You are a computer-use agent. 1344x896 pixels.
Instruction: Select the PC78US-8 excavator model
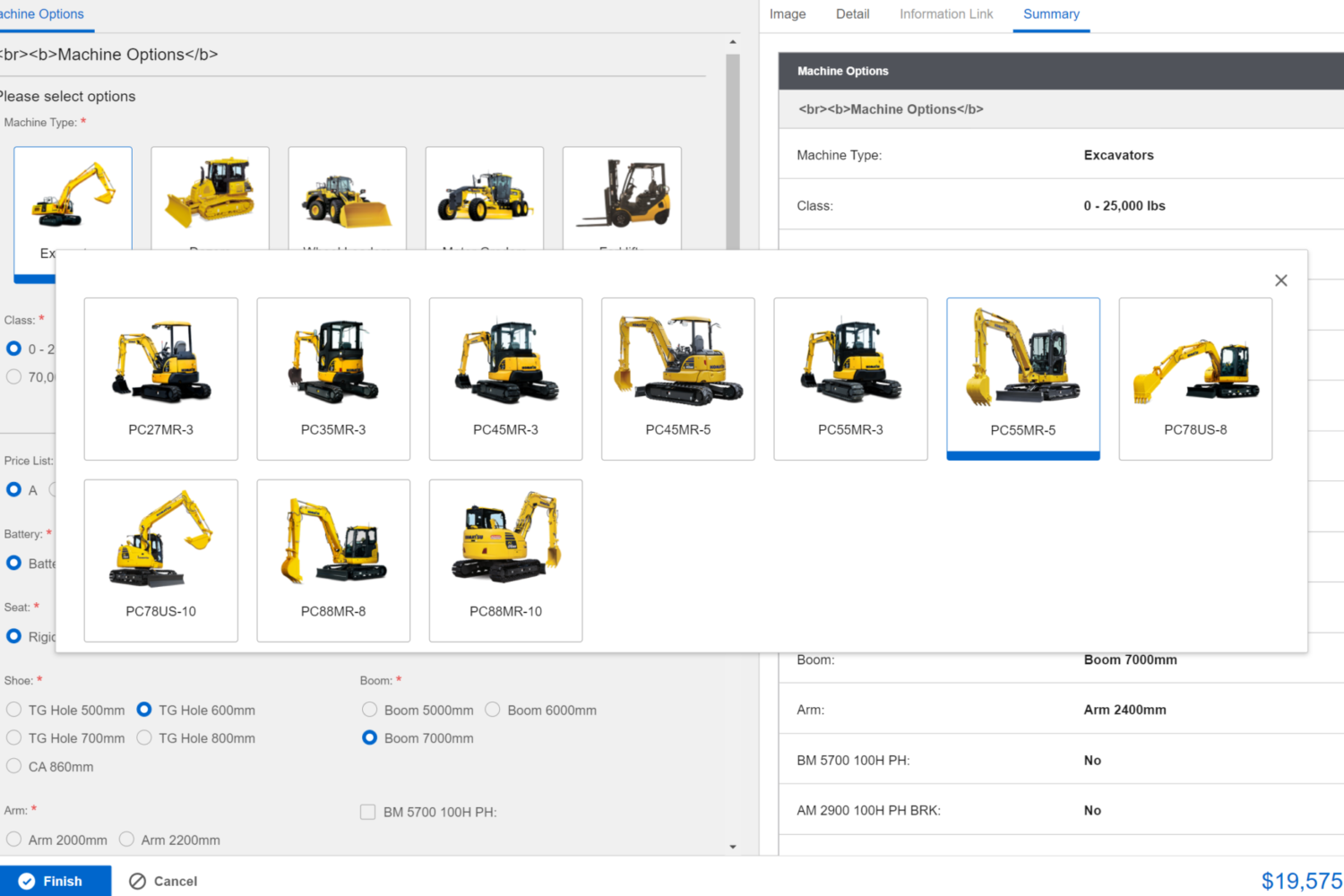(x=1195, y=379)
